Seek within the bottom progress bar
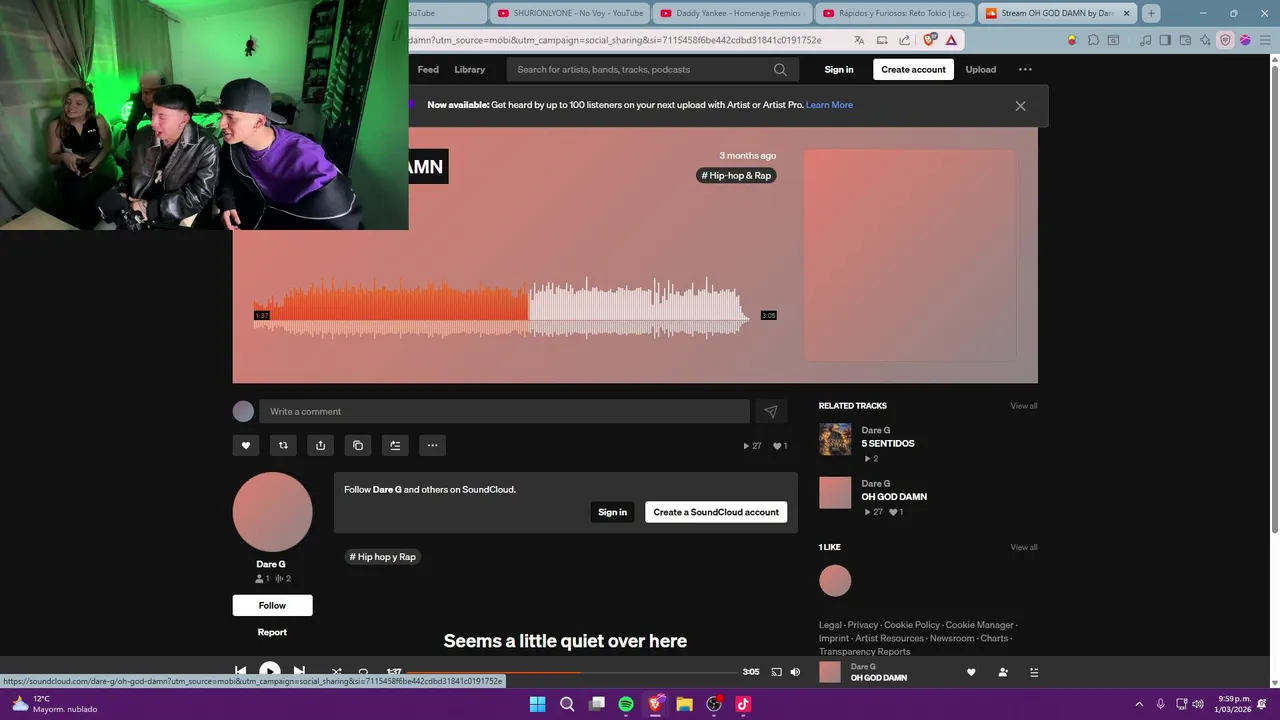This screenshot has width=1280, height=720. click(x=572, y=672)
